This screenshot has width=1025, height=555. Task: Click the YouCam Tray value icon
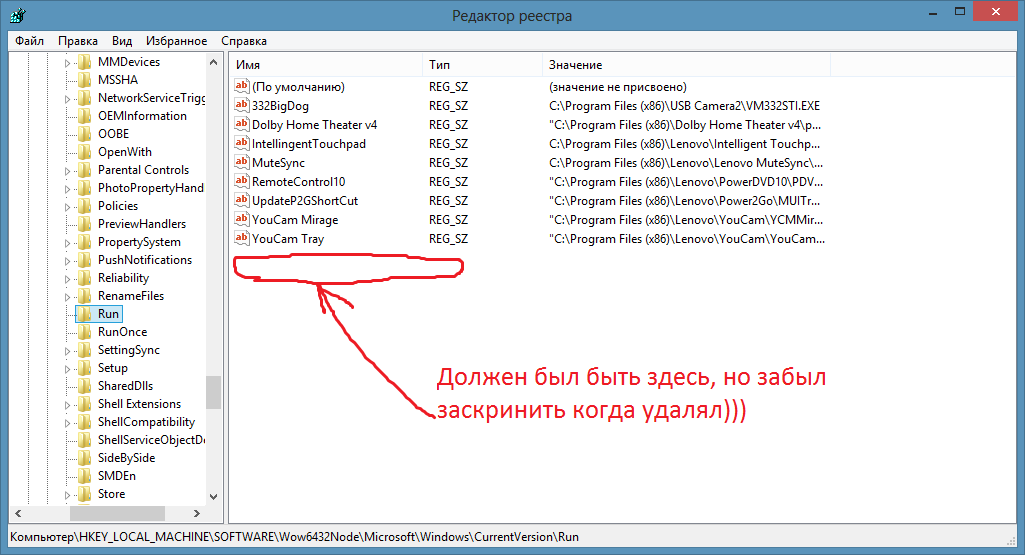pyautogui.click(x=242, y=237)
